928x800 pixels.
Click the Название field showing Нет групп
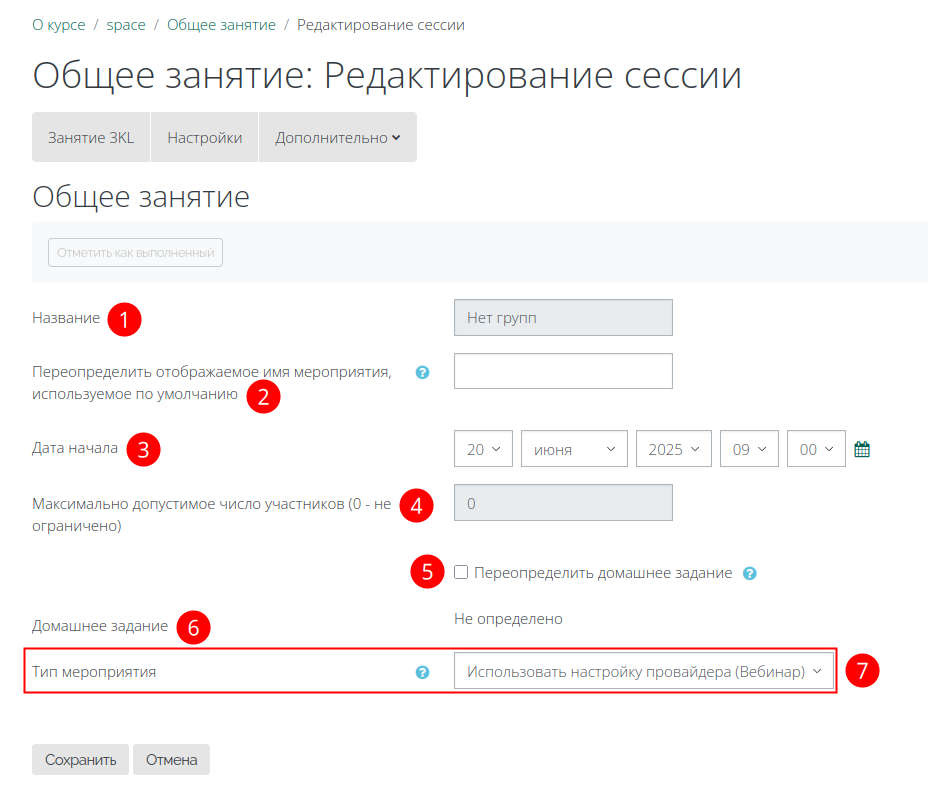563,318
